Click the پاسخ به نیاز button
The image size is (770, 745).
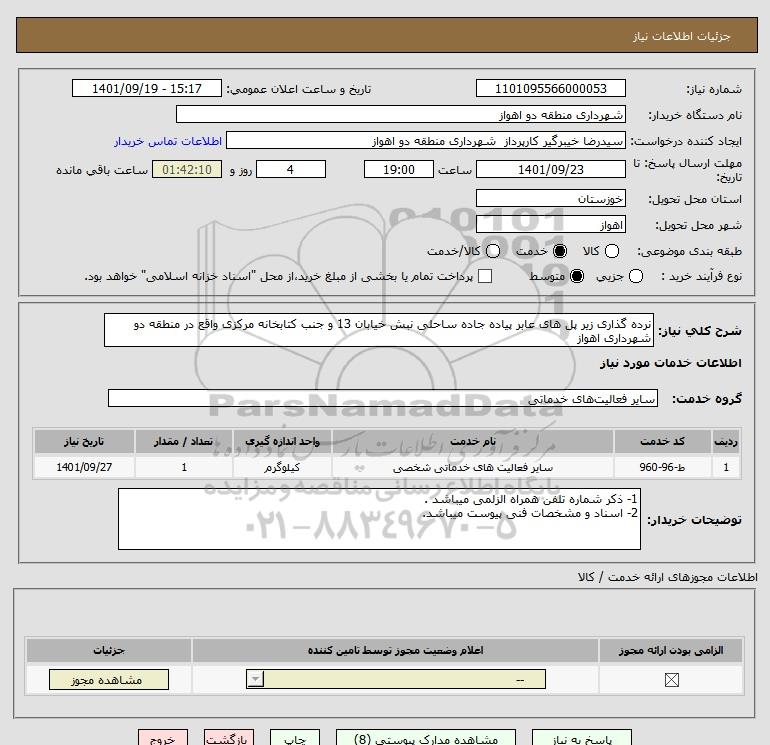click(x=582, y=738)
